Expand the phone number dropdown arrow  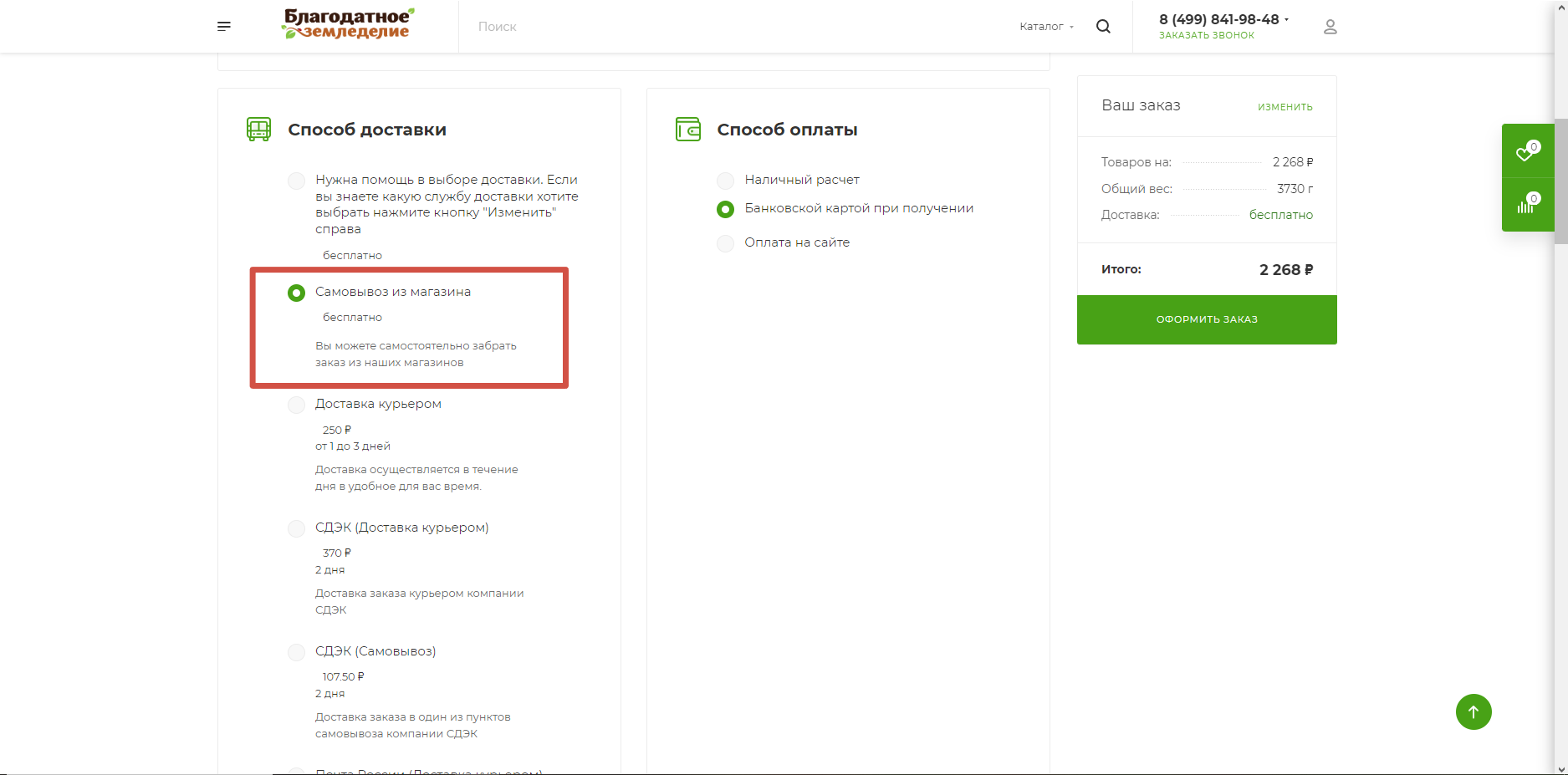click(1286, 19)
